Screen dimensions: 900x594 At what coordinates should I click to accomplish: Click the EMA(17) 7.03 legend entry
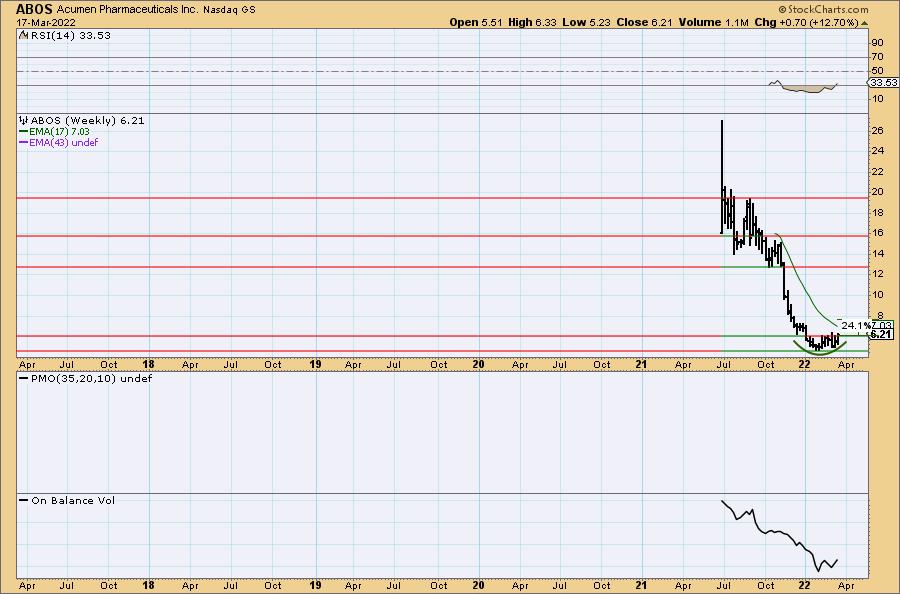click(x=59, y=131)
